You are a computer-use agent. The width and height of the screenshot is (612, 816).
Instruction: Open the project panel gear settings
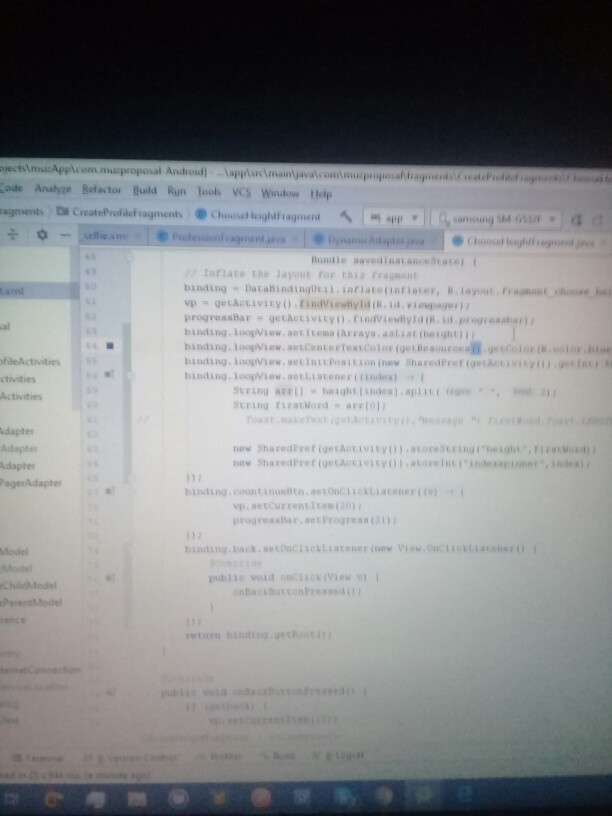tap(41, 236)
